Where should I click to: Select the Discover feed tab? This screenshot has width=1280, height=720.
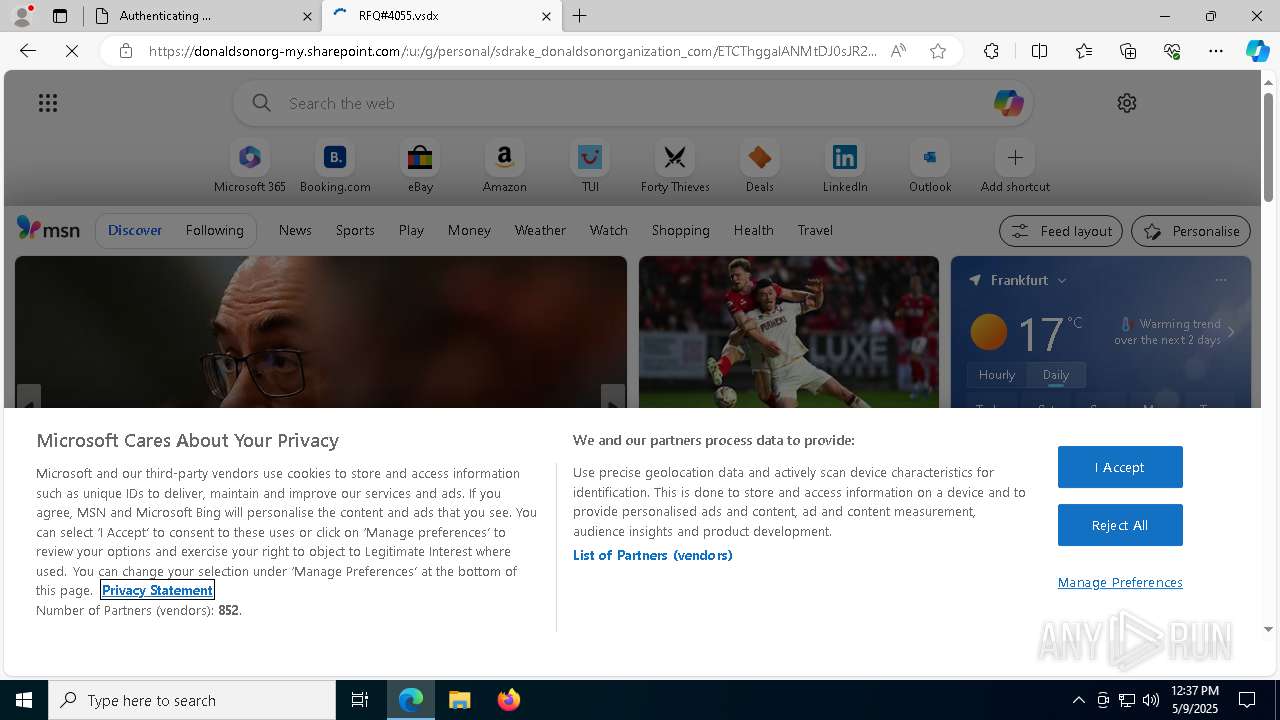click(x=135, y=230)
